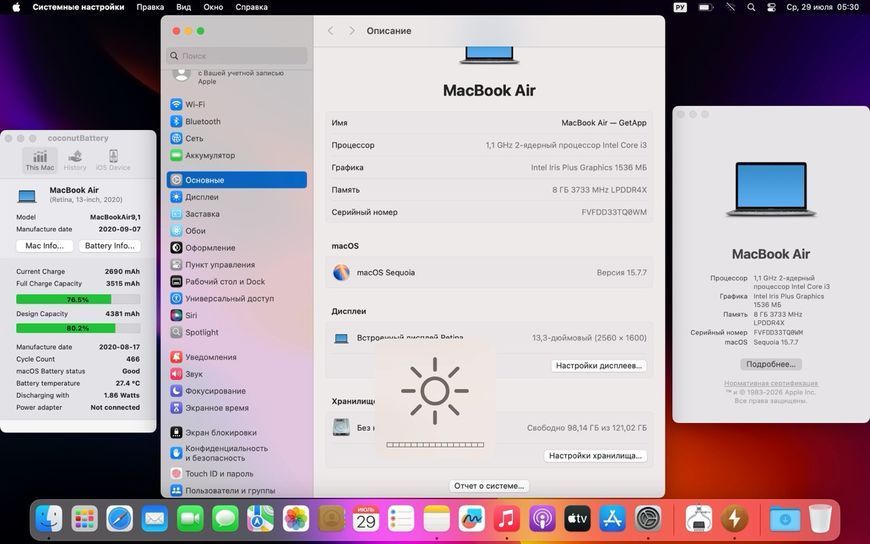The width and height of the screenshot is (870, 544).
Task: Open Рабочий стол и Dock section
Action: [236, 281]
